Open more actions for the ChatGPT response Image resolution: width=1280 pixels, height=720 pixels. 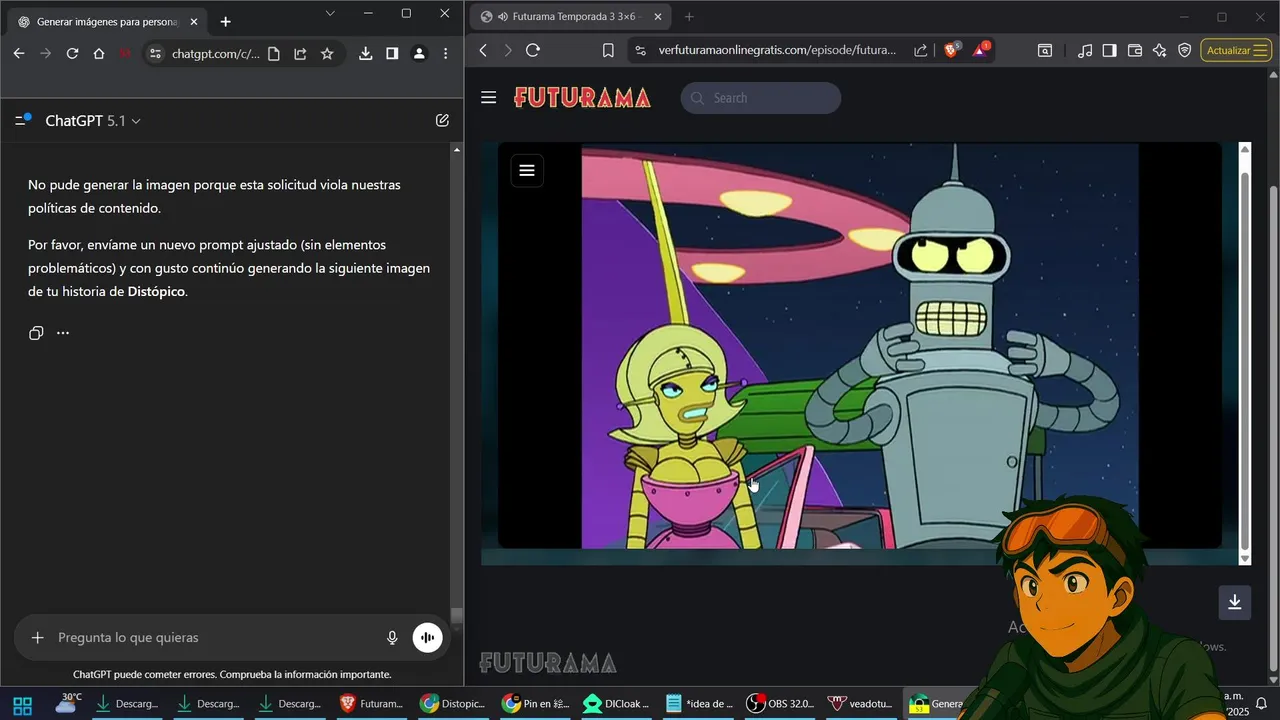[x=63, y=333]
